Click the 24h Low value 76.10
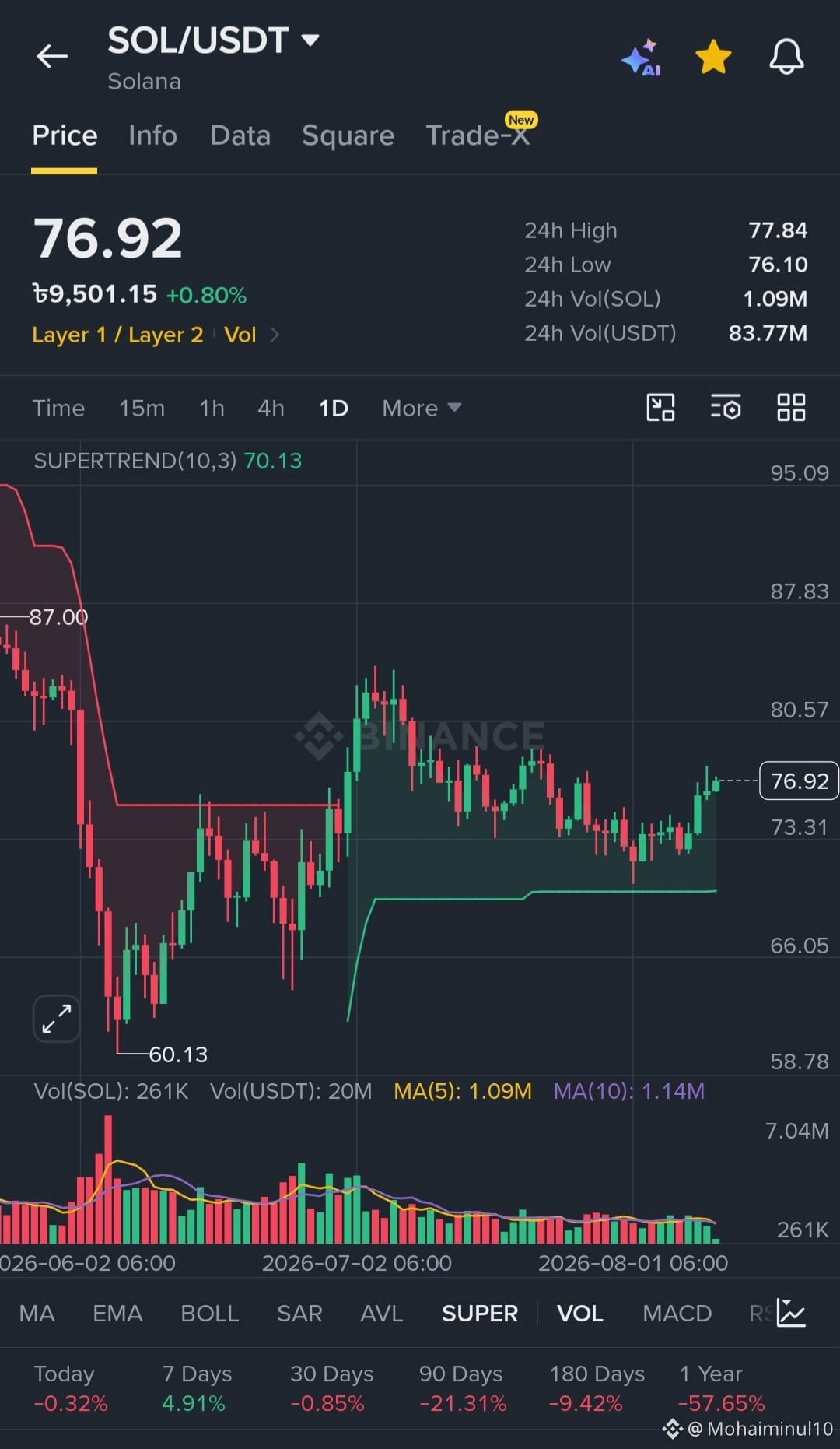This screenshot has height=1449, width=840. tap(778, 265)
